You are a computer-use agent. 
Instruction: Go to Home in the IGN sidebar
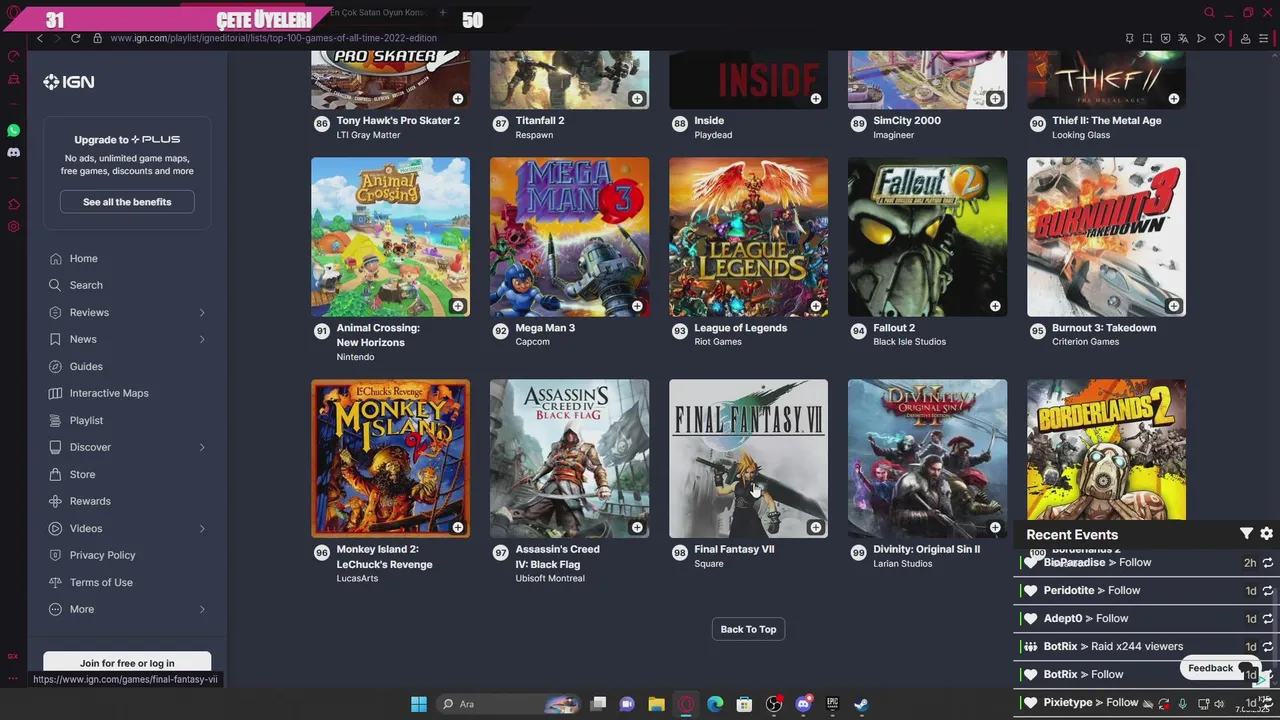[83, 258]
